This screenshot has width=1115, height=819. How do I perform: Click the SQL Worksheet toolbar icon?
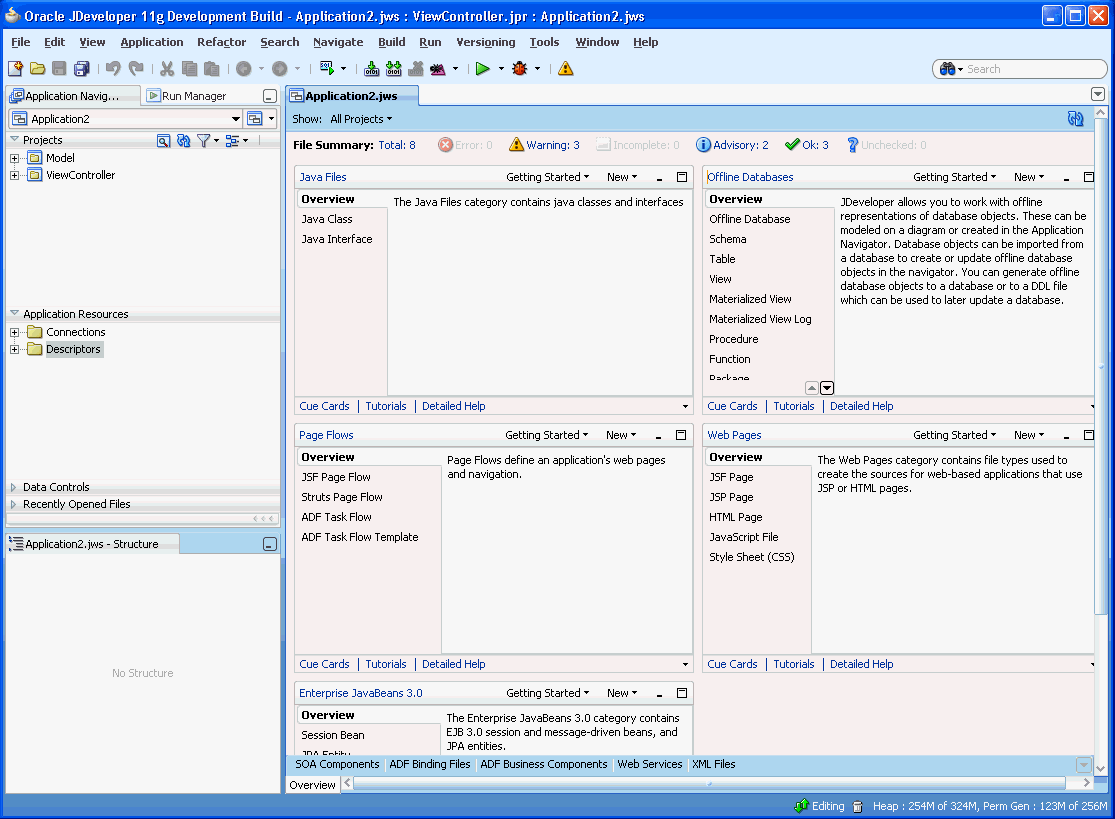click(x=327, y=68)
